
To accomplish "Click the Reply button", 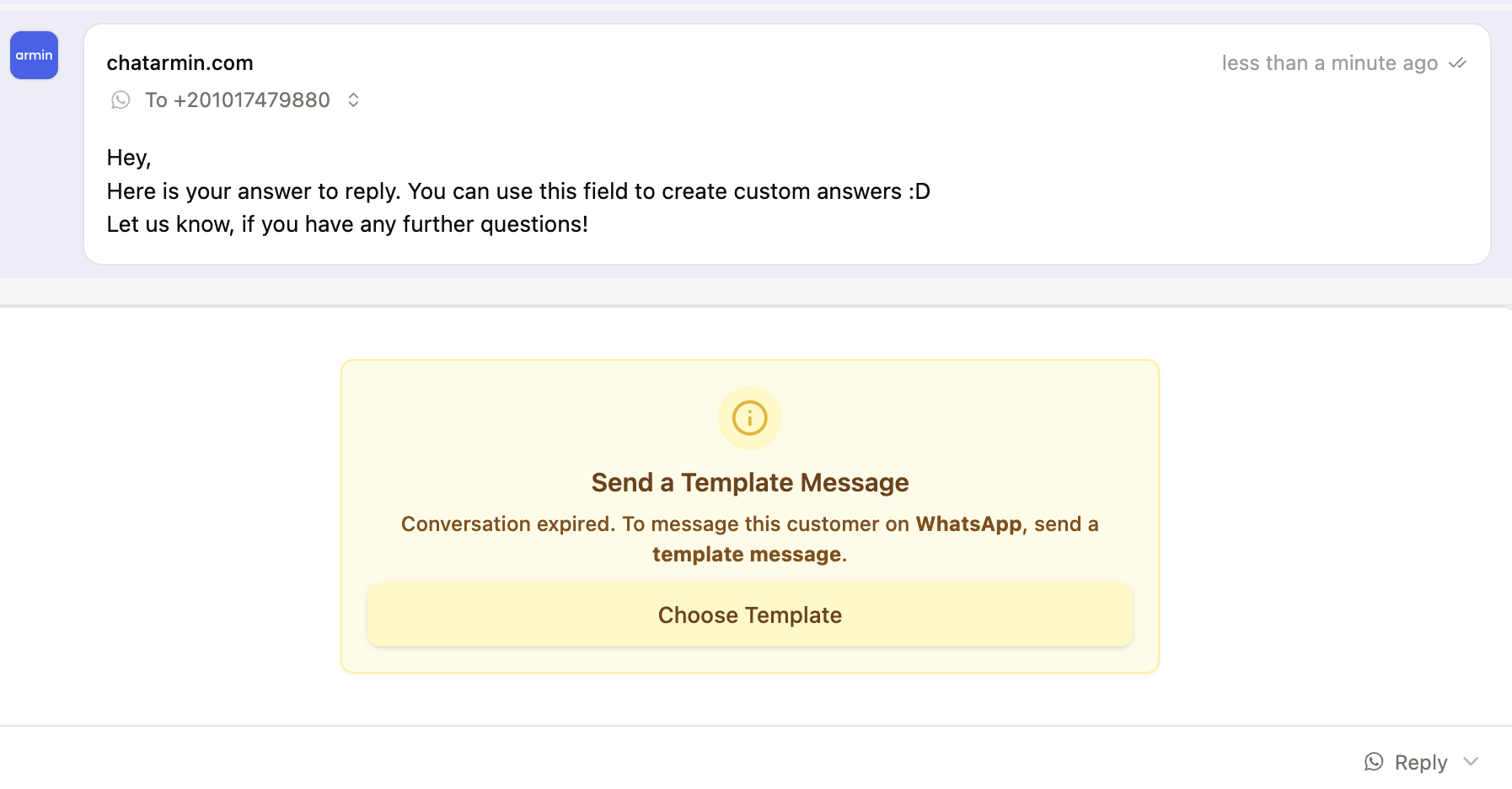I will pos(1420,763).
